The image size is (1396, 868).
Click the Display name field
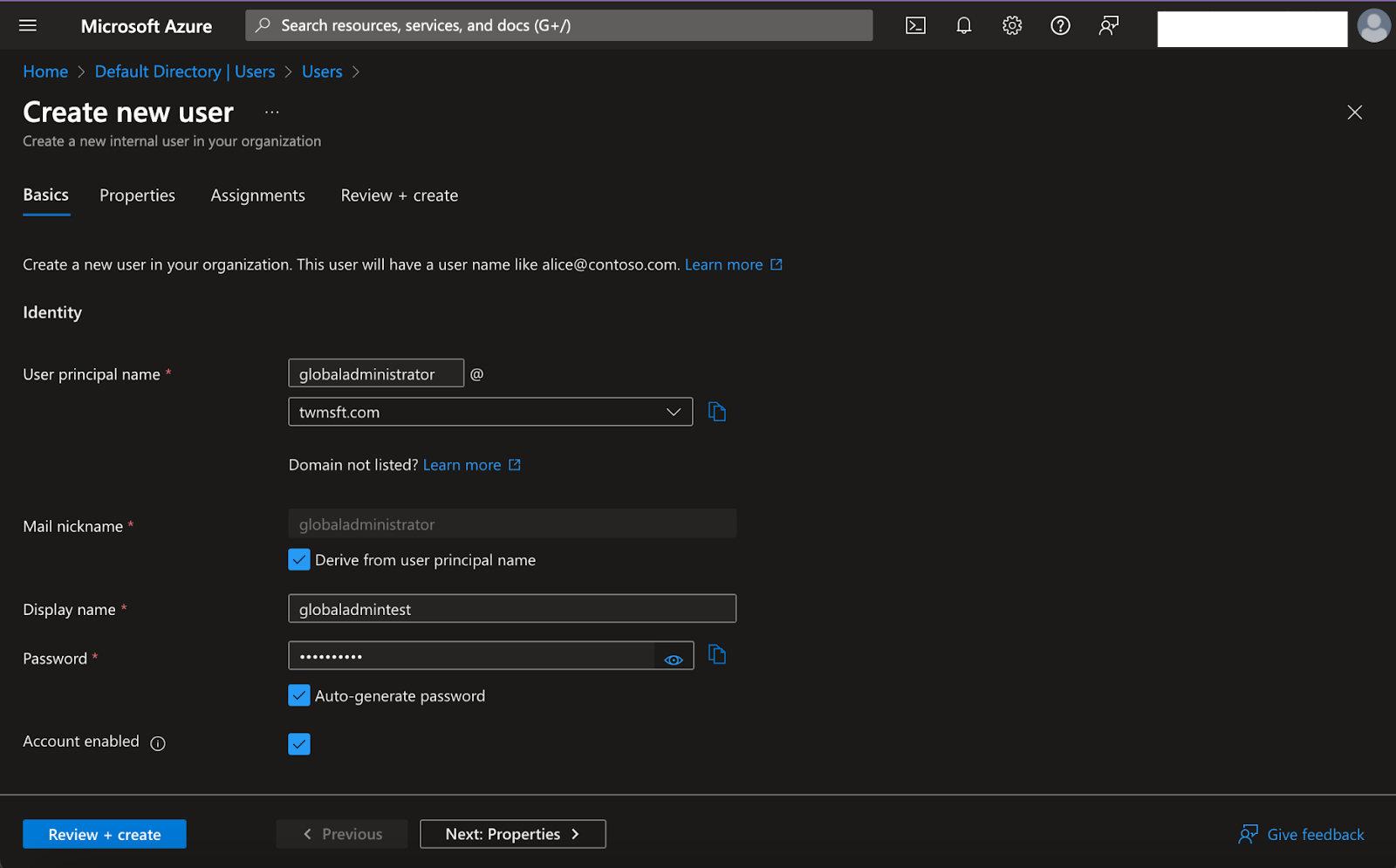(512, 609)
